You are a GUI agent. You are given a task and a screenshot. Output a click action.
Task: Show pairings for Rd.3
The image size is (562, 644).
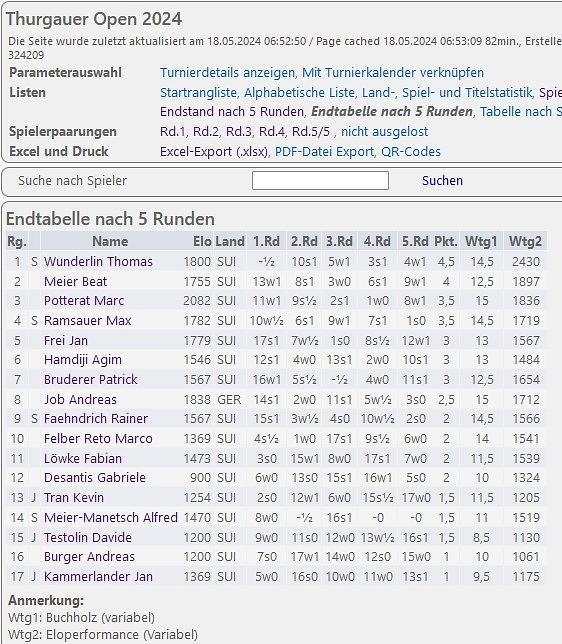[239, 131]
